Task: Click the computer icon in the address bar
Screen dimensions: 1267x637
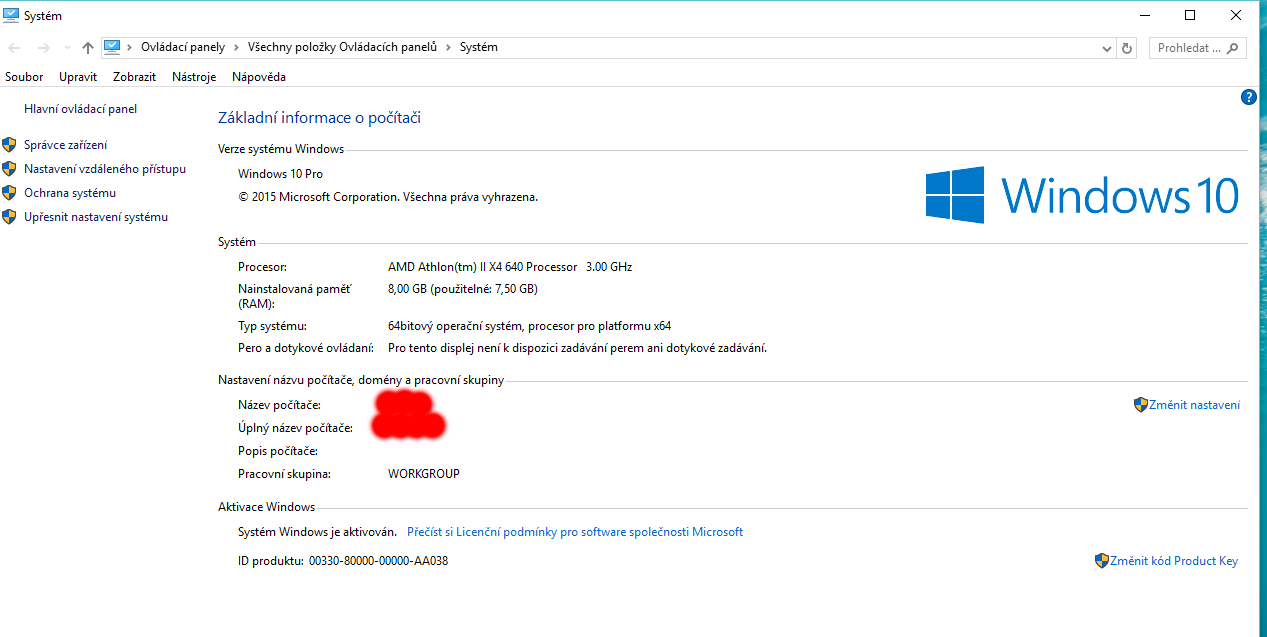Action: [112, 47]
